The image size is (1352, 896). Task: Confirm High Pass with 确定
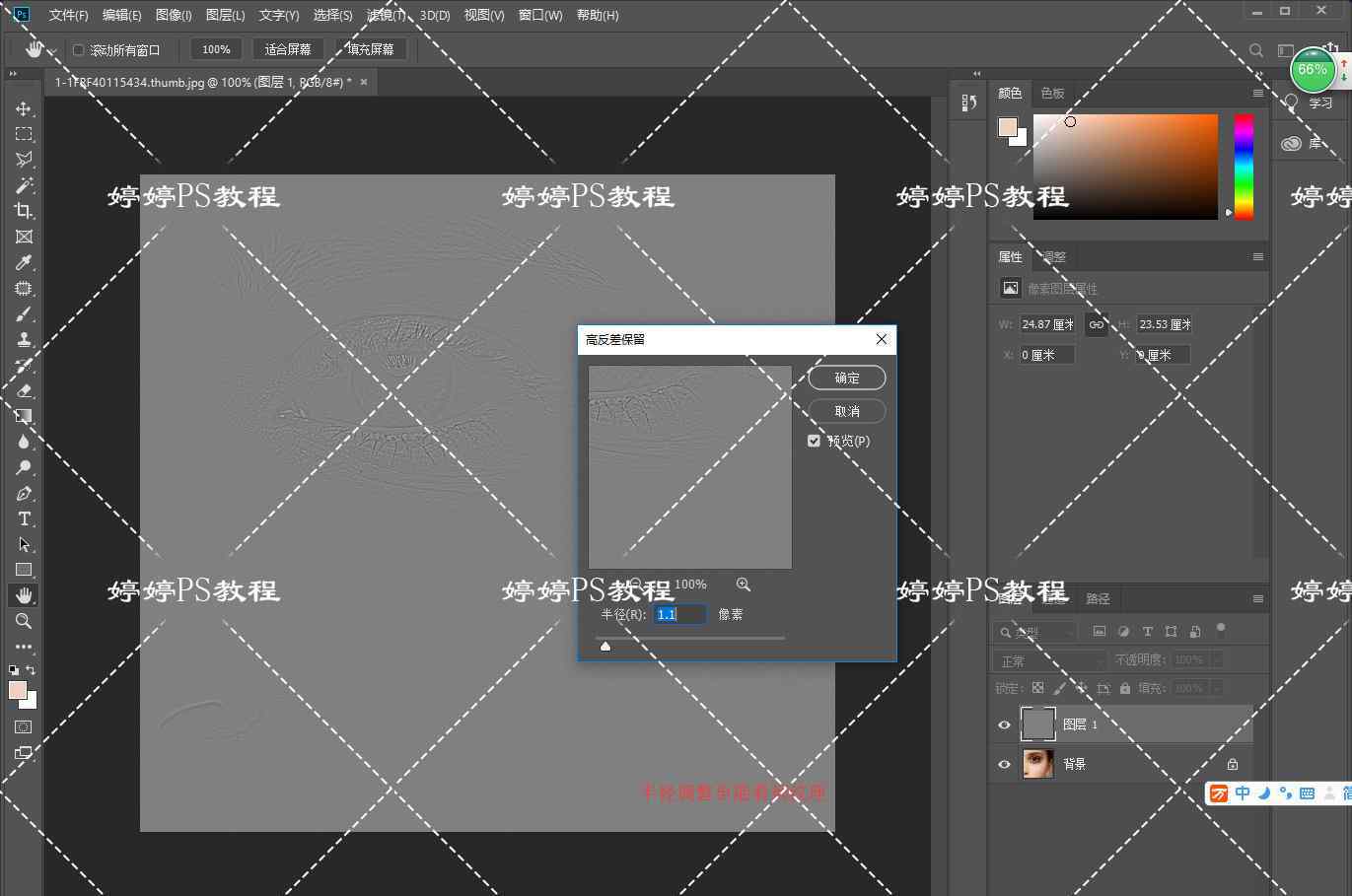coord(847,378)
